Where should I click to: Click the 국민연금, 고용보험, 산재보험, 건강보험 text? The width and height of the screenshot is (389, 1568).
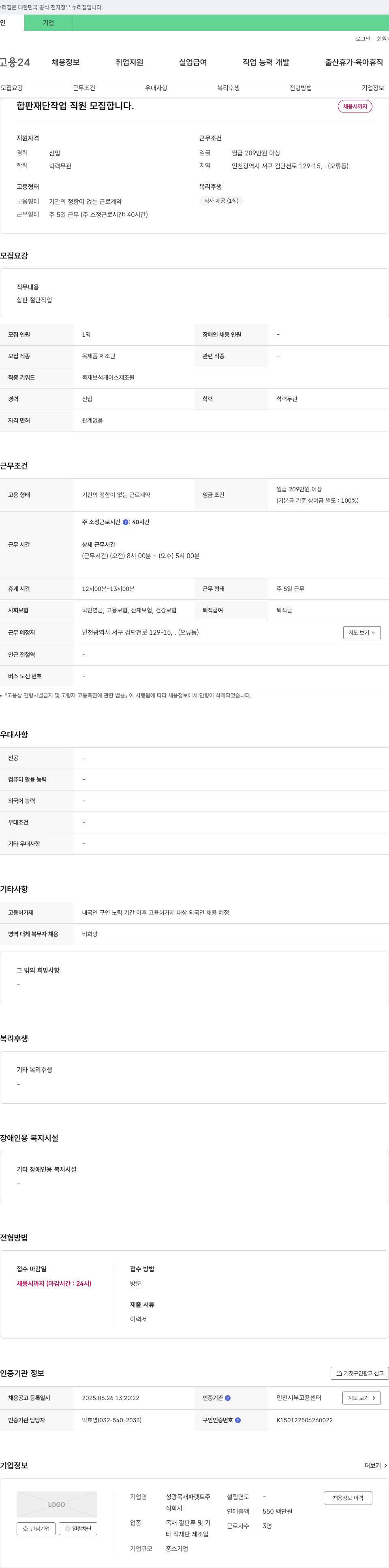pos(129,610)
